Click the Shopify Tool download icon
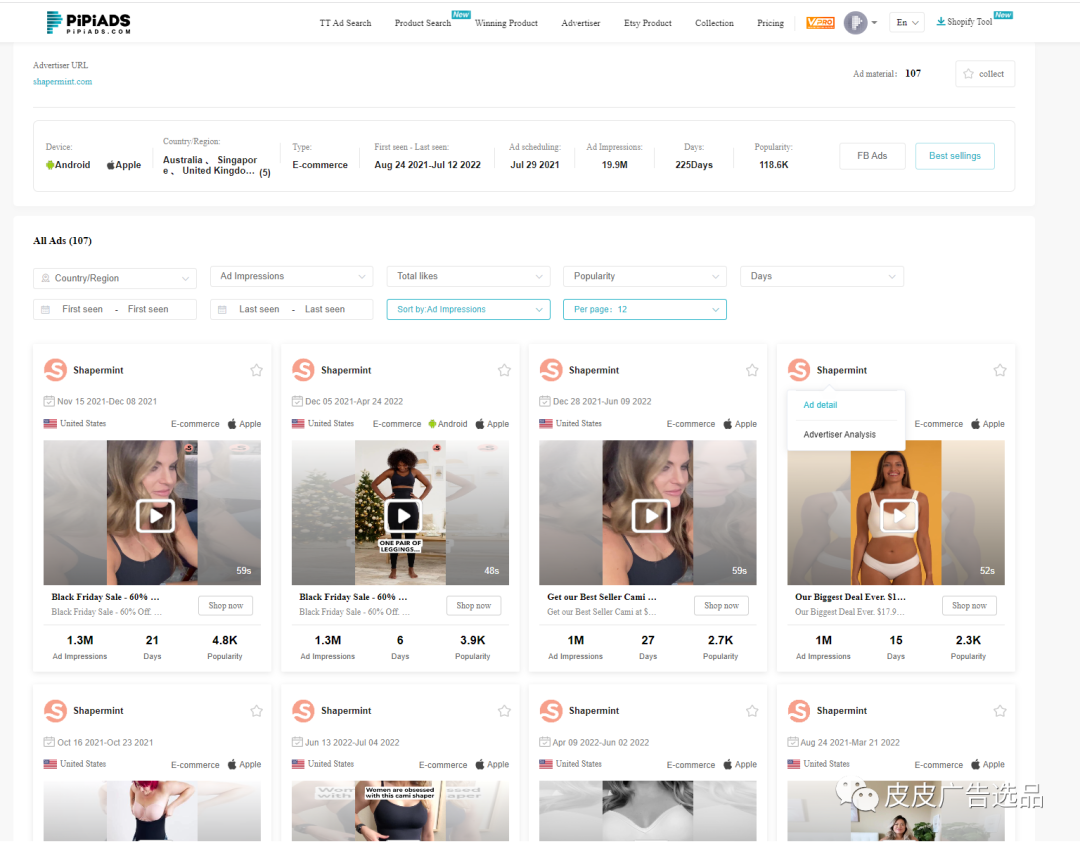This screenshot has width=1080, height=844. click(x=940, y=22)
